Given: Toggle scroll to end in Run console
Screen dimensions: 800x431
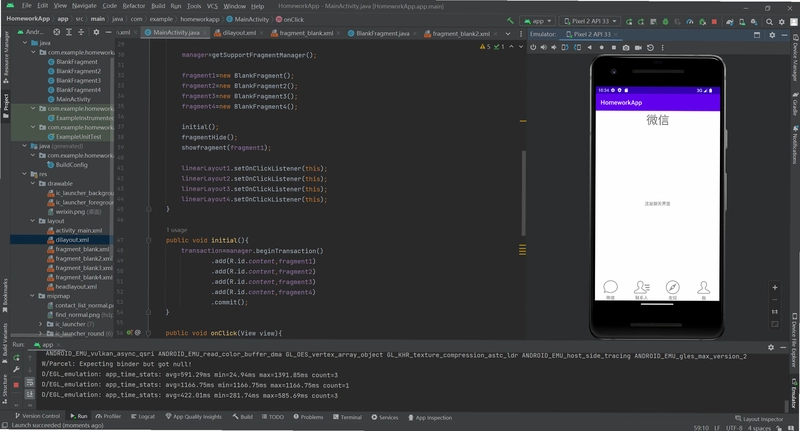Looking at the screenshot, I should point(30,394).
